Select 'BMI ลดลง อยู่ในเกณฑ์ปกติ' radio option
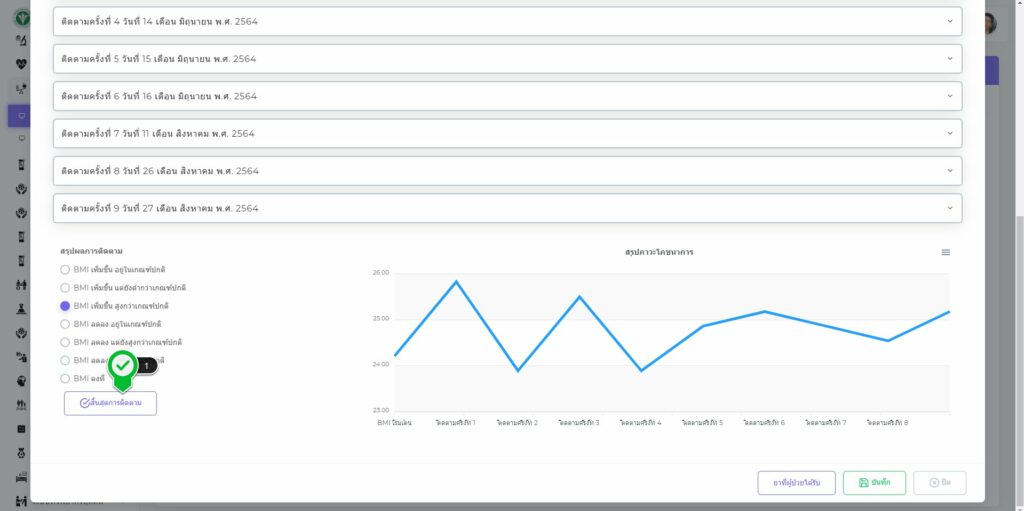This screenshot has width=1024, height=511. click(65, 324)
